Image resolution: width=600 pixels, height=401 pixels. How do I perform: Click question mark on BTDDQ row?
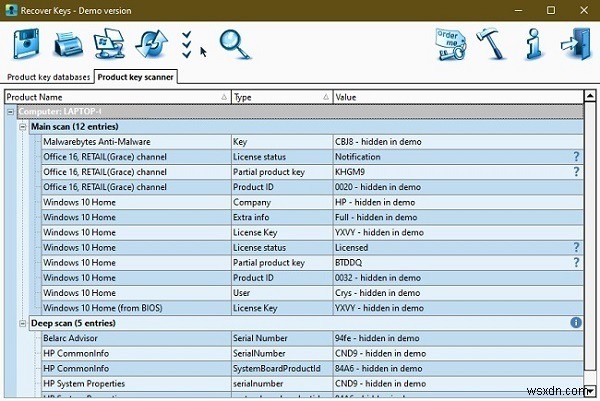point(576,262)
